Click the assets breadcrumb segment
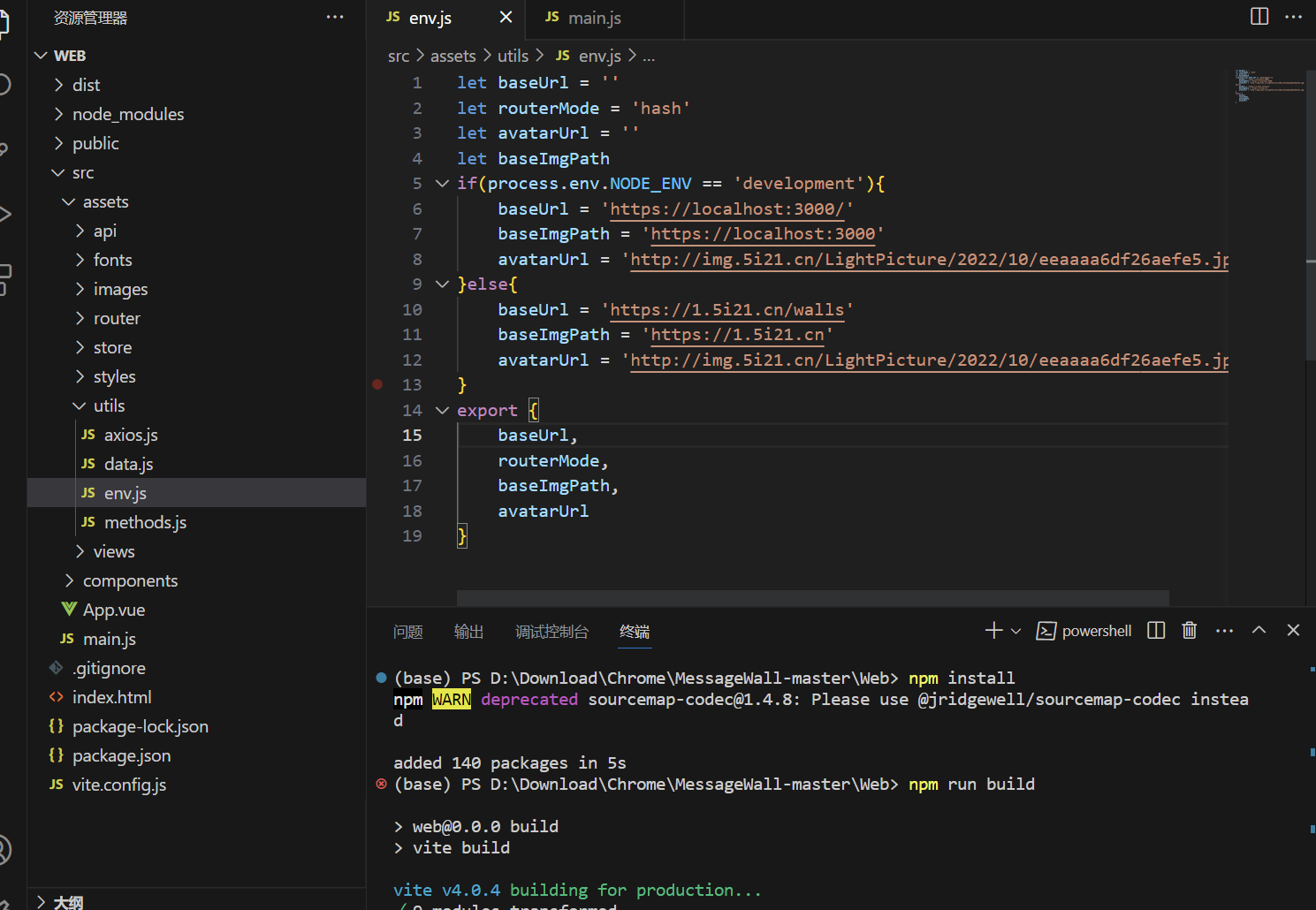This screenshot has width=1316, height=910. point(453,56)
